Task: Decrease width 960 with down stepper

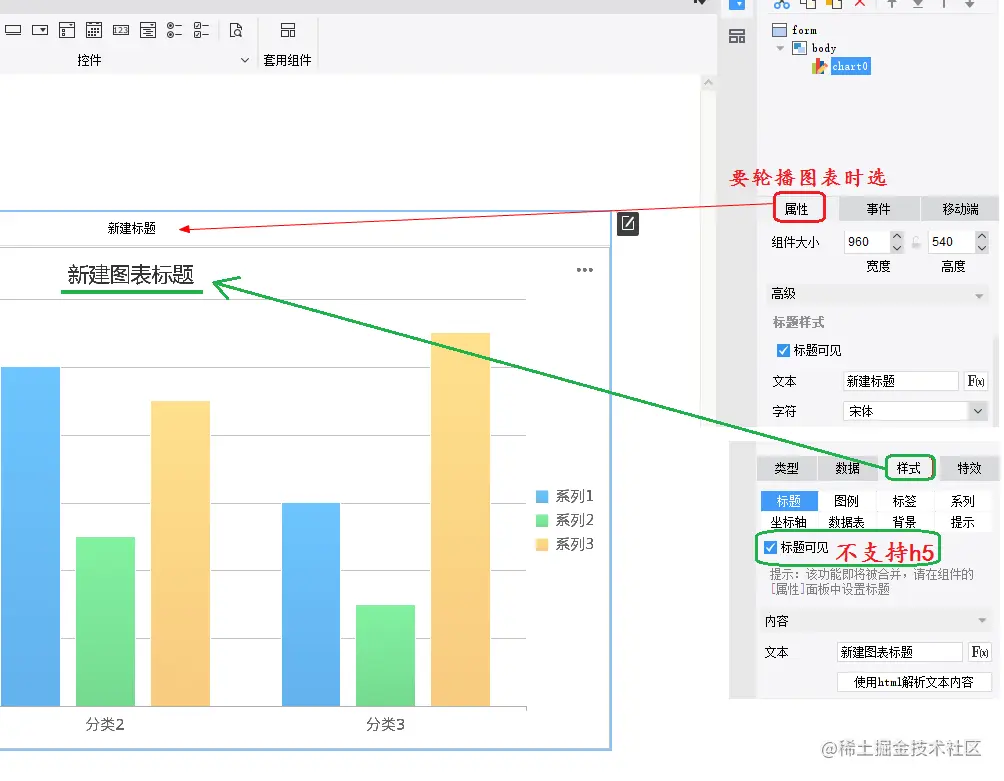Action: pos(897,248)
